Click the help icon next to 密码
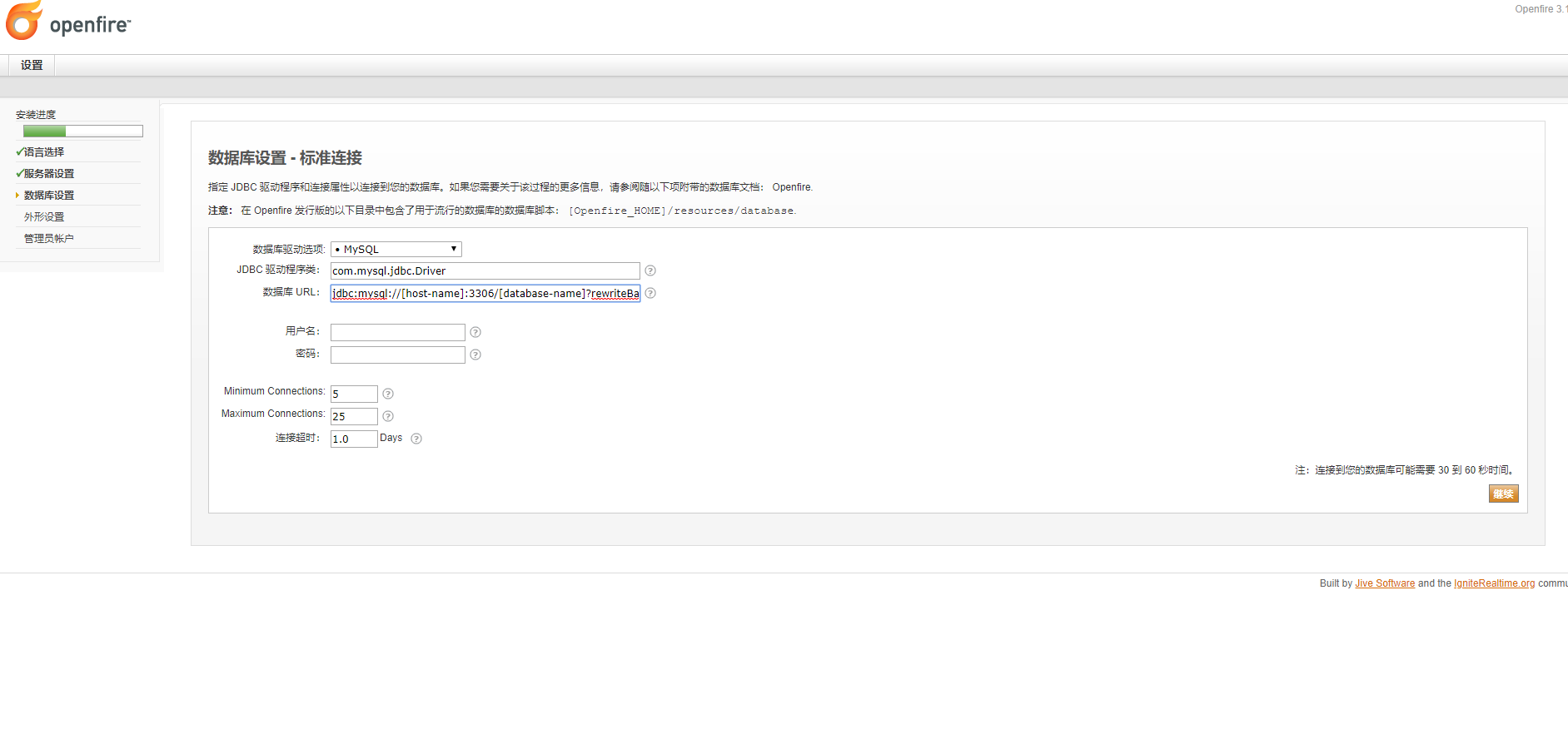This screenshot has height=754, width=1568. click(475, 354)
